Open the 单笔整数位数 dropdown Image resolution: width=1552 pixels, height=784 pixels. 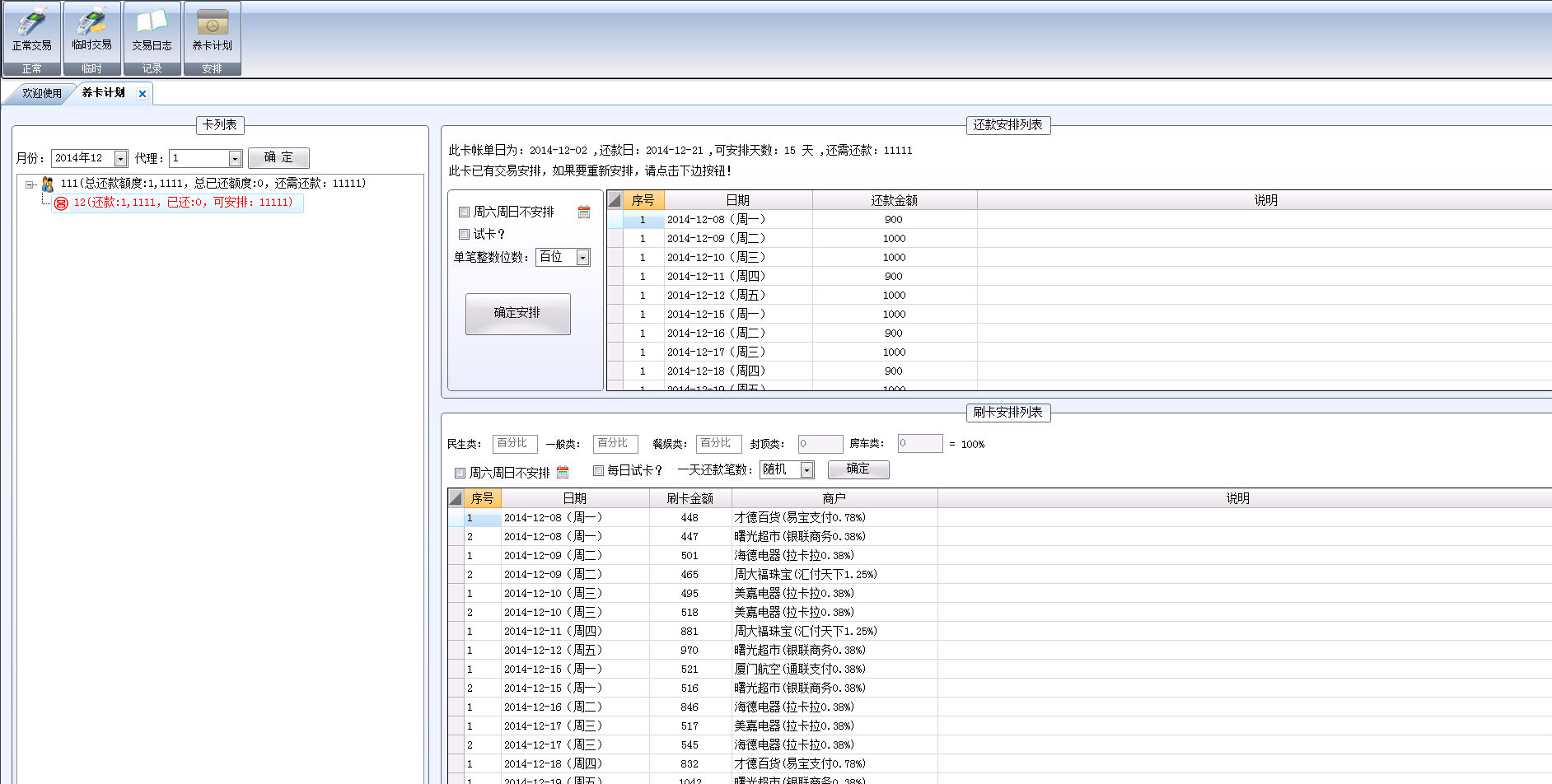582,258
